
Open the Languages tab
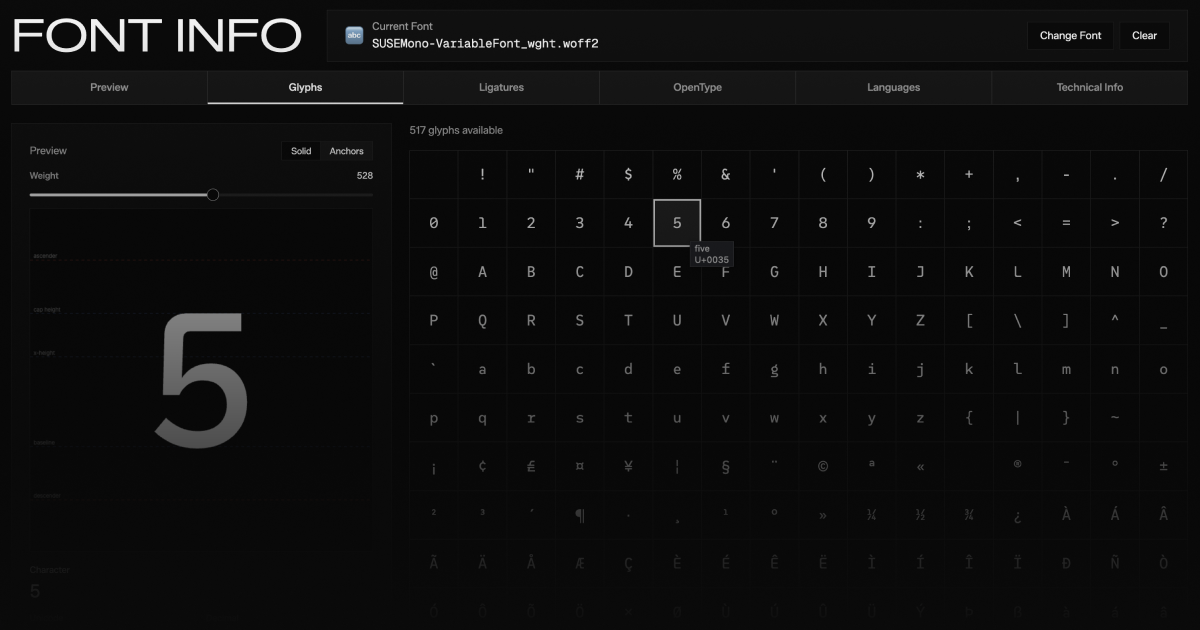893,87
